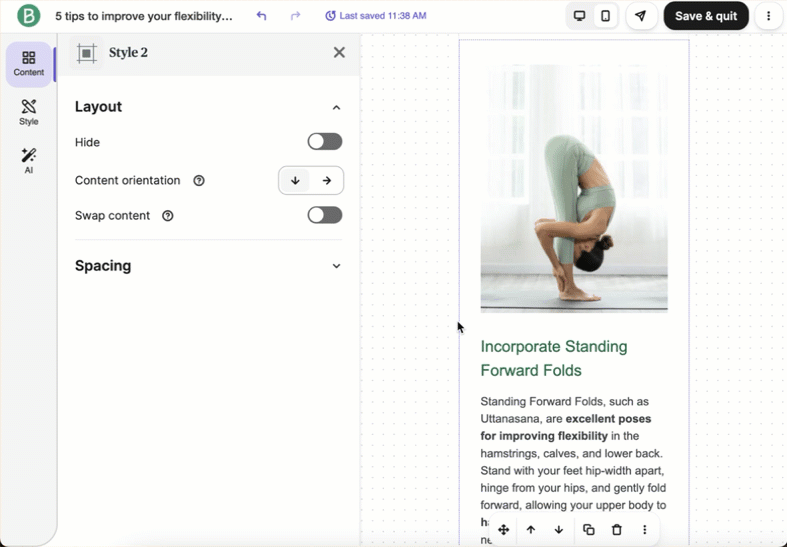Image resolution: width=787 pixels, height=547 pixels.
Task: Open the Style tab in sidebar
Action: tap(29, 112)
